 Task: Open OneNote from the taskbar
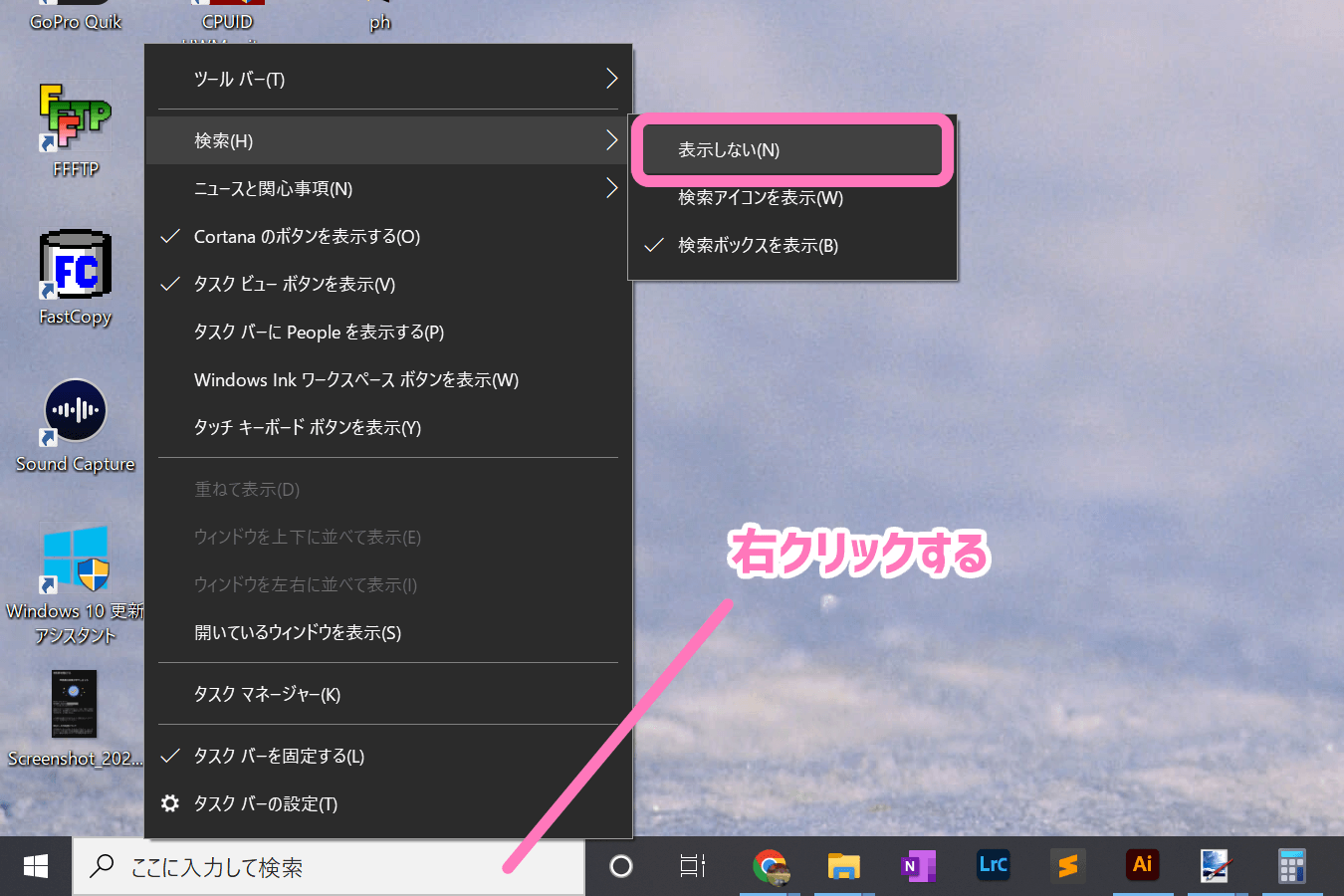point(918,866)
